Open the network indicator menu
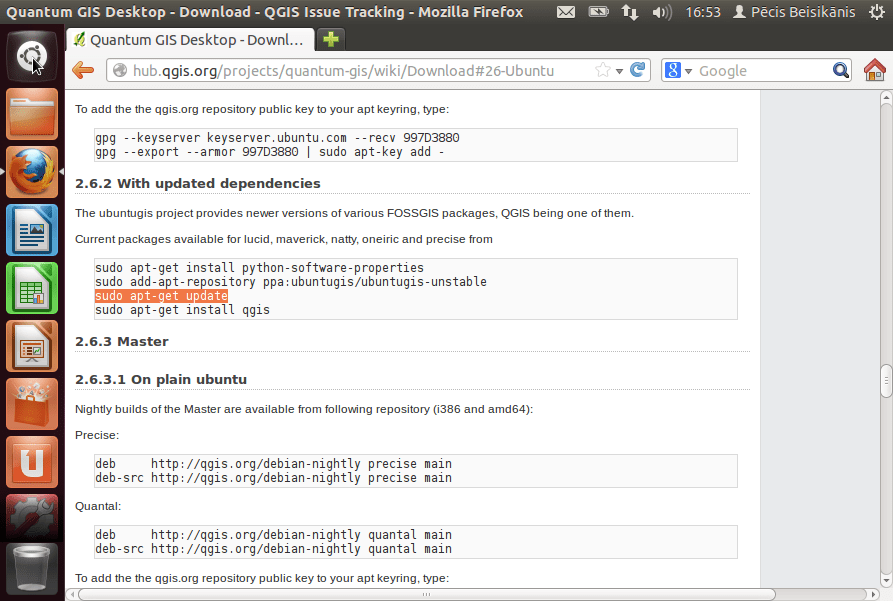893x601 pixels. (x=630, y=12)
